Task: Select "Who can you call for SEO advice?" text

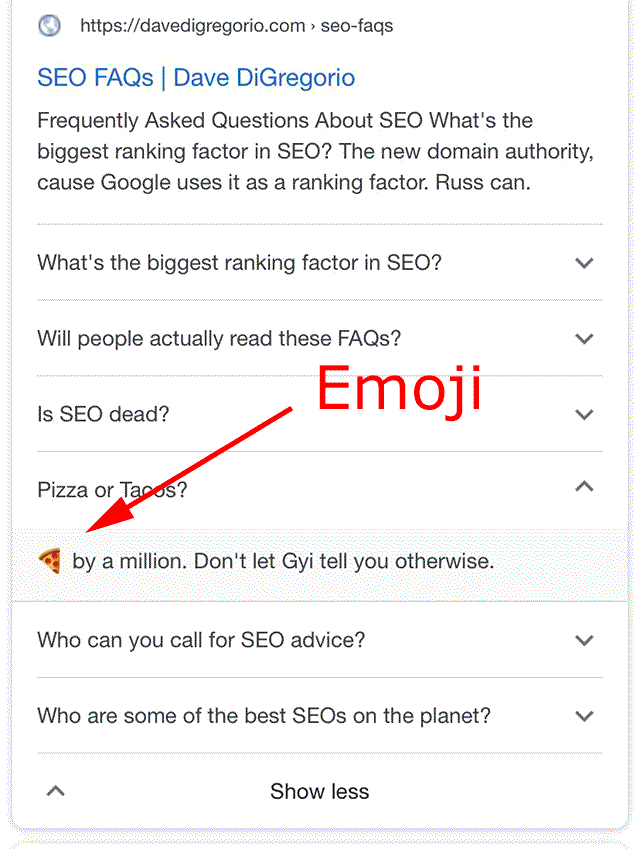Action: pyautogui.click(x=201, y=641)
